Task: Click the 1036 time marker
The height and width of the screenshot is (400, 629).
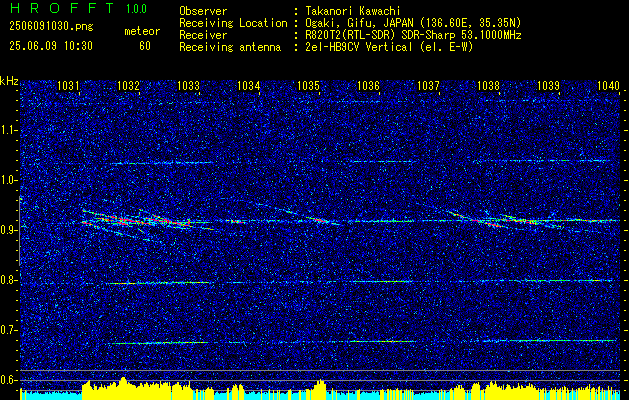Action: pos(368,85)
